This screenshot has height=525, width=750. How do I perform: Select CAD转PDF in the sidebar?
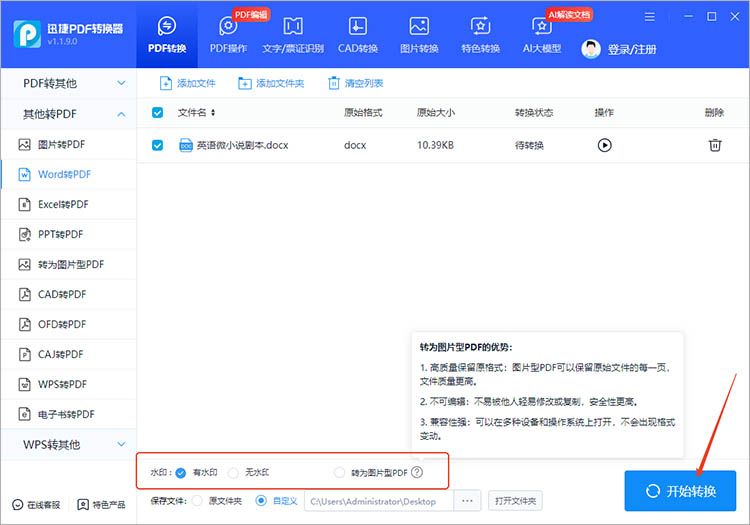pyautogui.click(x=69, y=295)
